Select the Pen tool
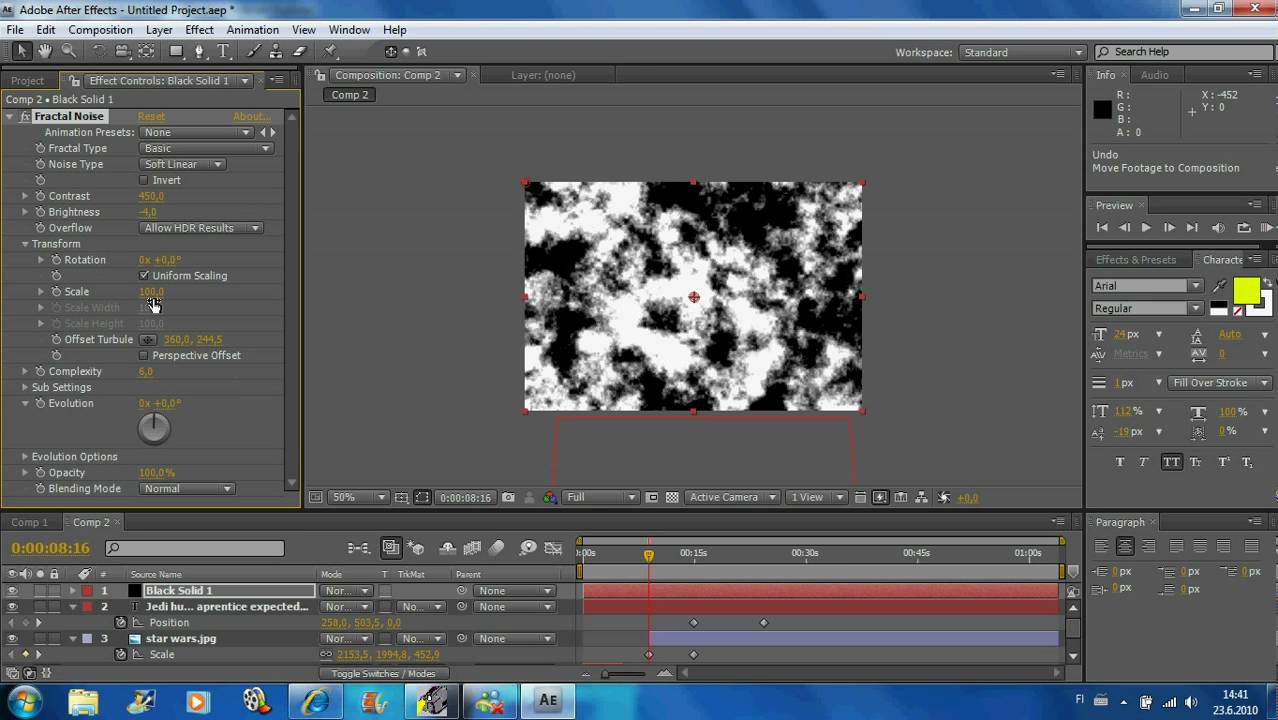Viewport: 1278px width, 720px height. pos(200,51)
